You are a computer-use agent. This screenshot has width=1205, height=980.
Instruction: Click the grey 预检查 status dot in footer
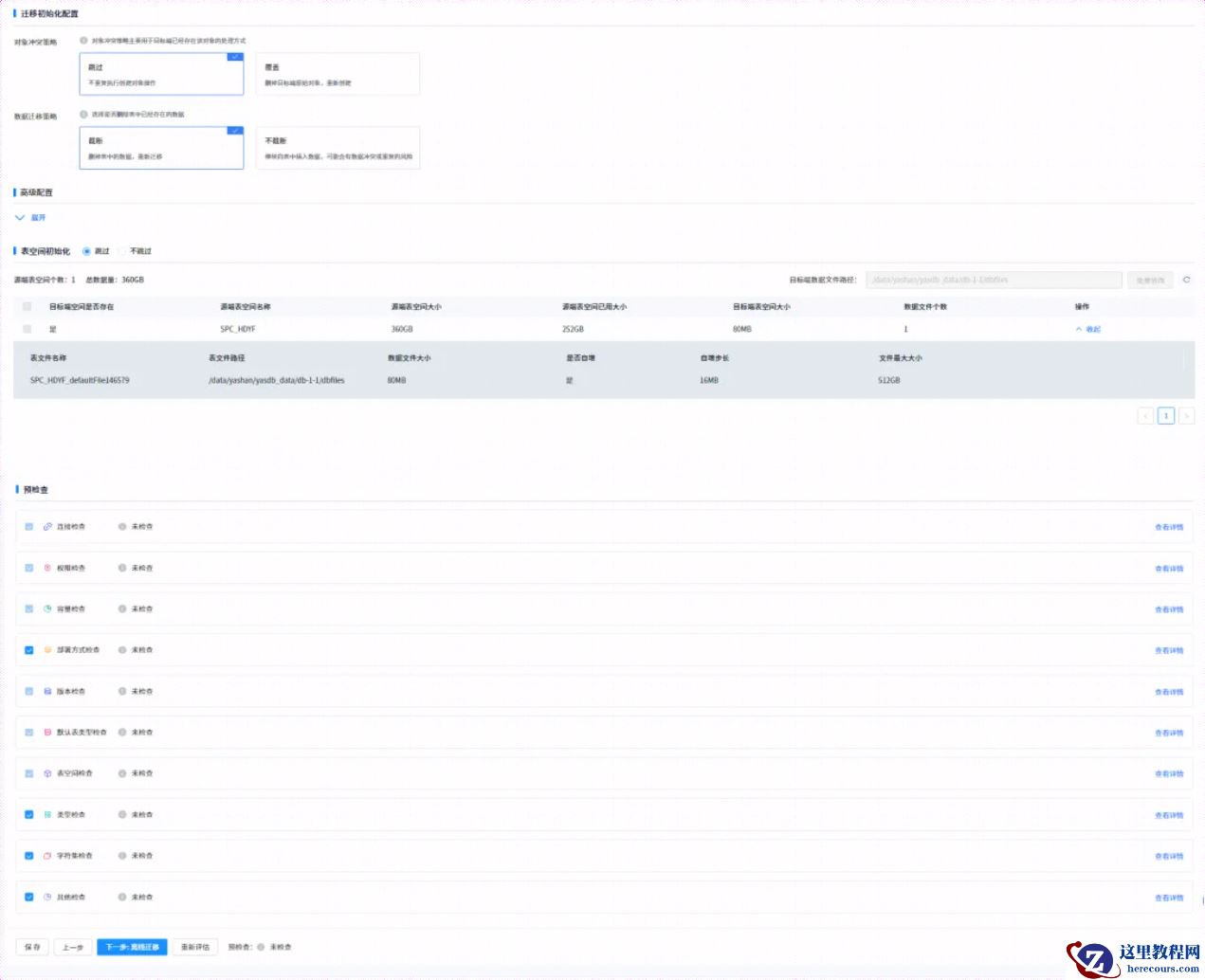(261, 947)
